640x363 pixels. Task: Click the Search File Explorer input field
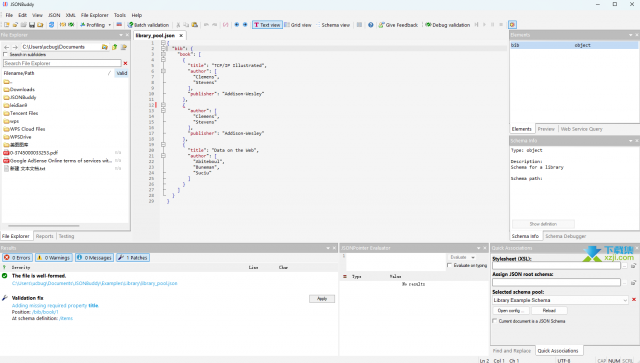(62, 63)
